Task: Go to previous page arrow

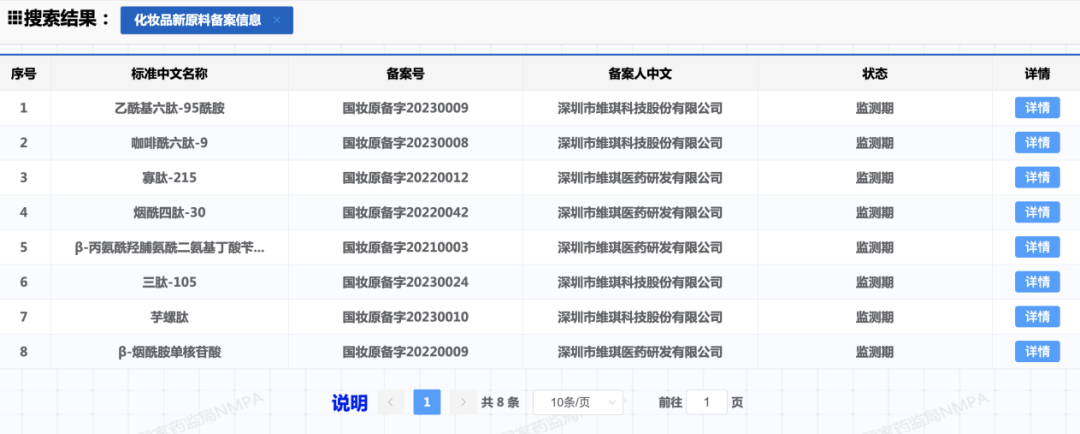Action: (x=391, y=402)
